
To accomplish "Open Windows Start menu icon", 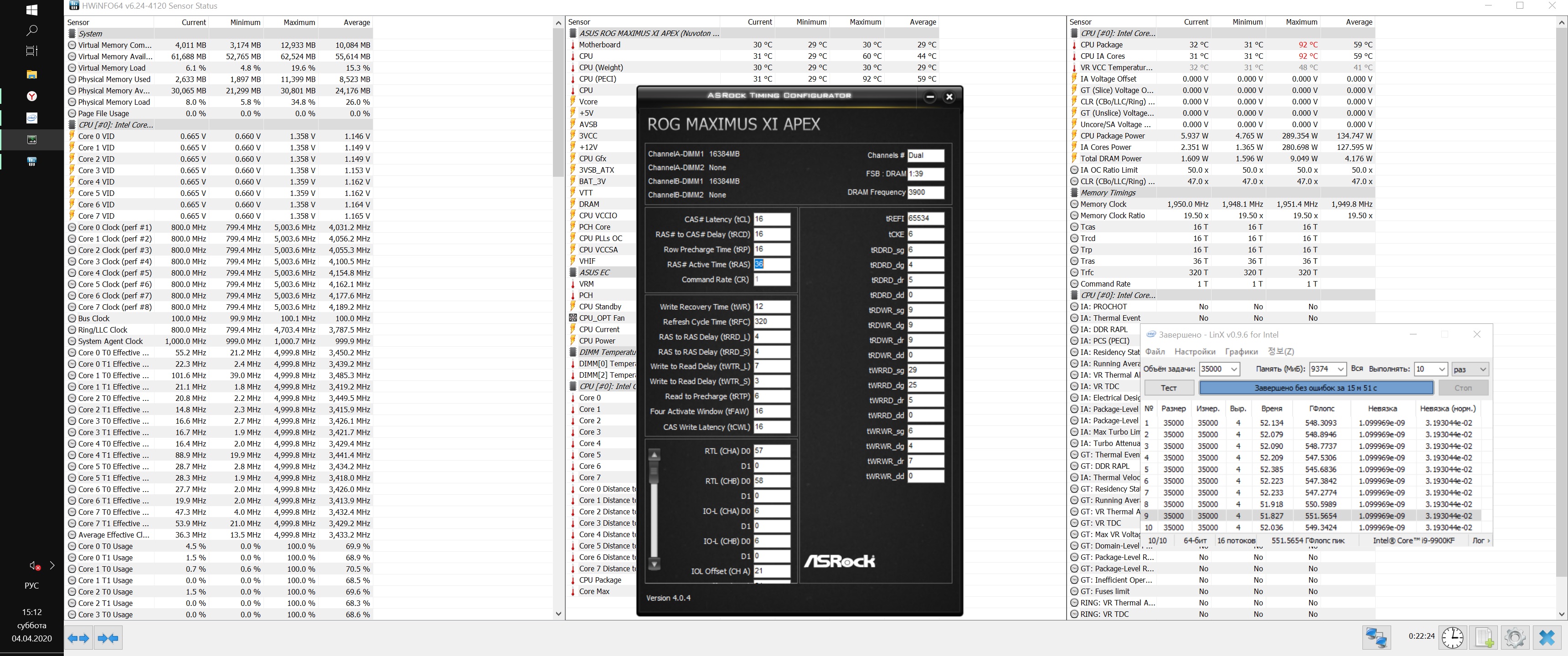I will click(x=31, y=10).
